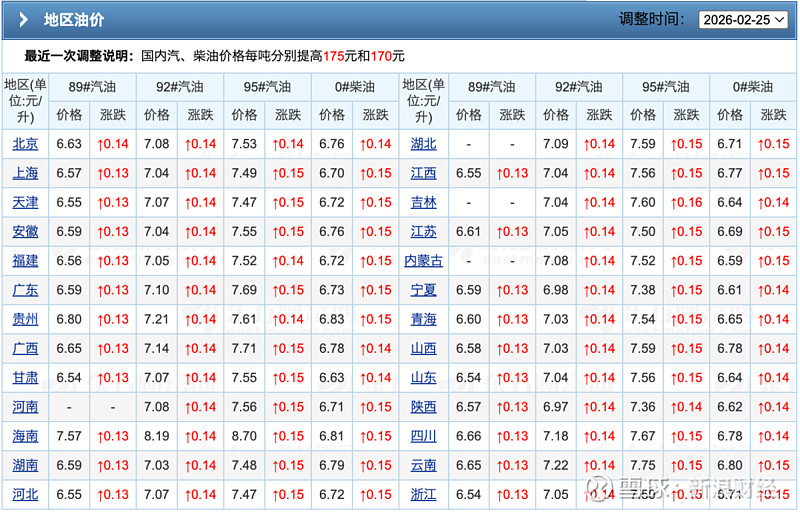Click 内蒙古 0# diesel price 6.59

730,261
